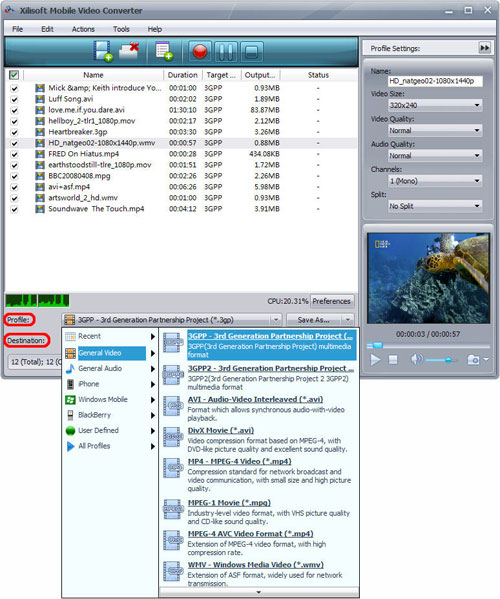Take a snapshot with the camera icon
The height and width of the screenshot is (599, 500).
pyautogui.click(x=473, y=359)
